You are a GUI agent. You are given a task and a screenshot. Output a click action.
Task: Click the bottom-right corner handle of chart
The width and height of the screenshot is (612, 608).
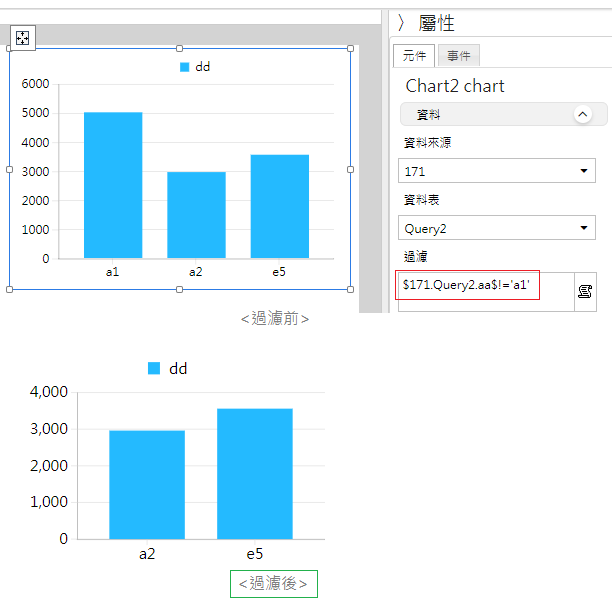[350, 290]
